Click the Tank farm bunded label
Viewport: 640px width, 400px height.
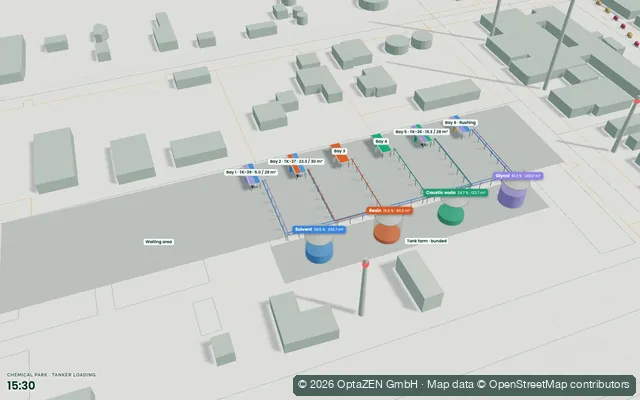pyautogui.click(x=427, y=241)
